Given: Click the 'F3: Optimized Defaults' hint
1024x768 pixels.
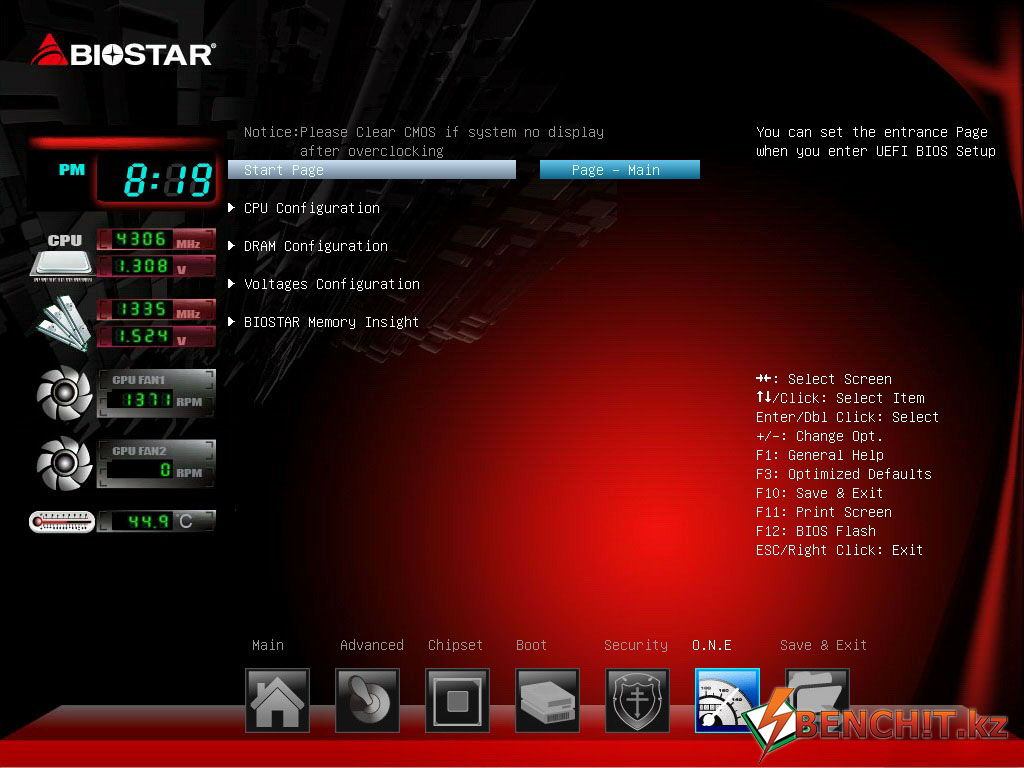Looking at the screenshot, I should click(844, 473).
